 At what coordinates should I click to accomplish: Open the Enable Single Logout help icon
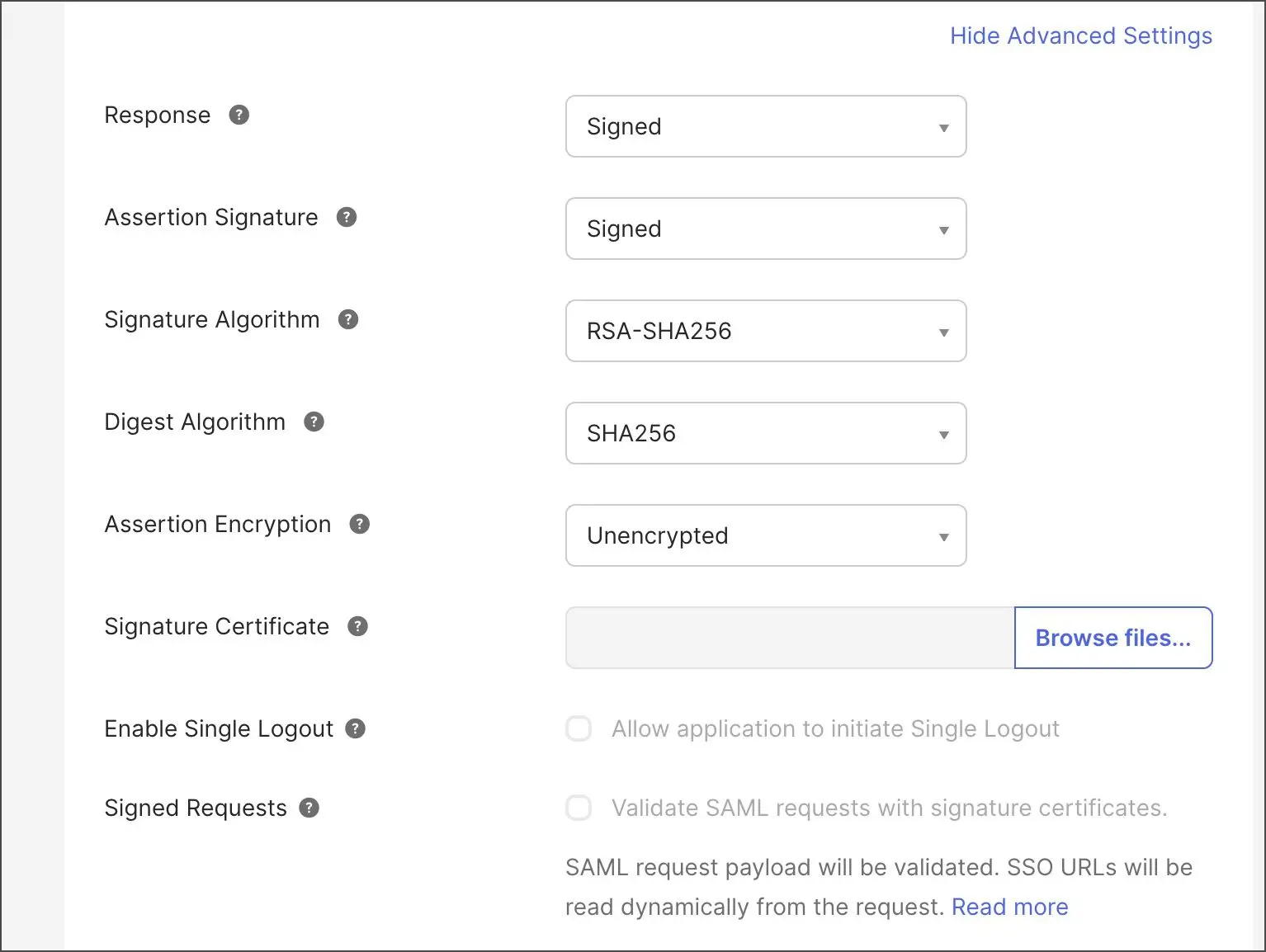click(x=355, y=728)
